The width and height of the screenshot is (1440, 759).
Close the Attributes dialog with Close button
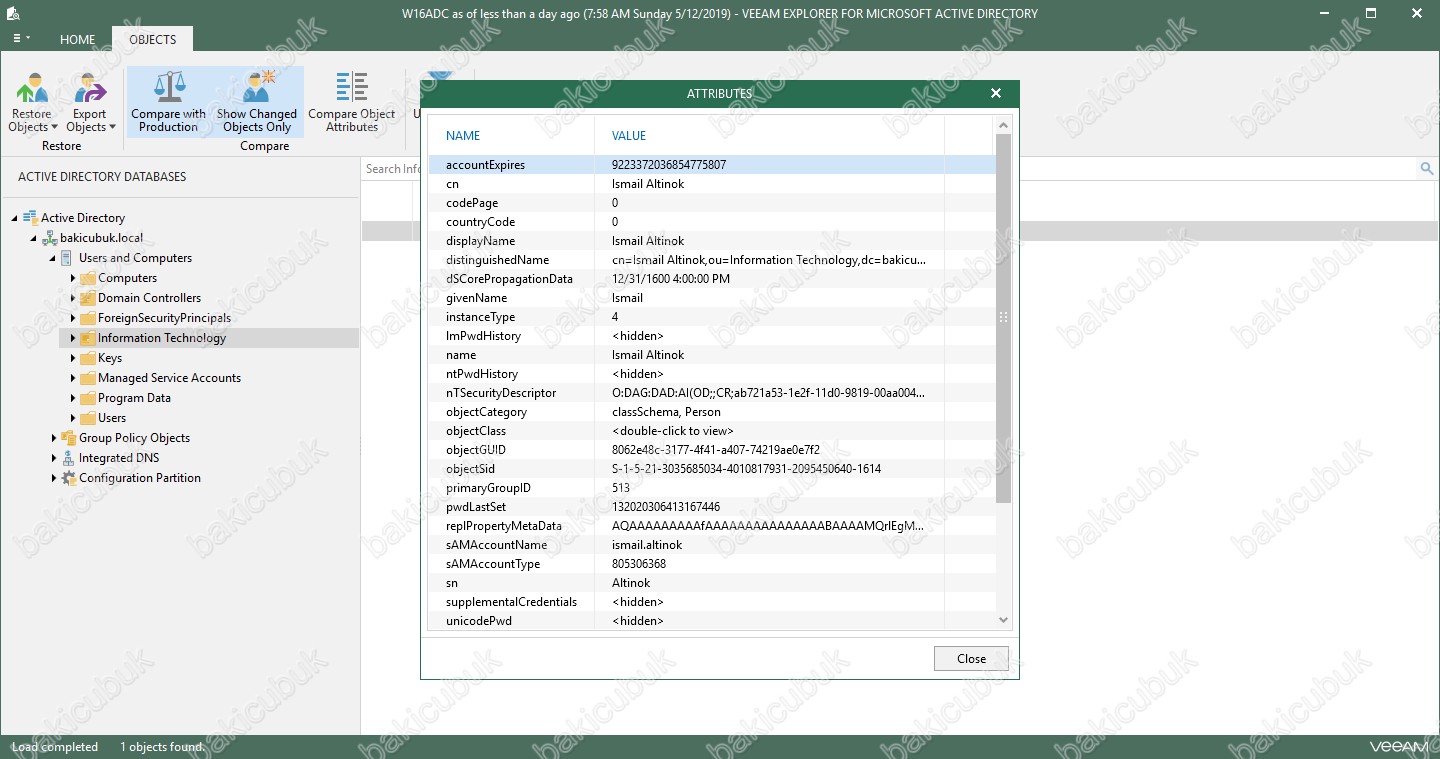pos(971,659)
